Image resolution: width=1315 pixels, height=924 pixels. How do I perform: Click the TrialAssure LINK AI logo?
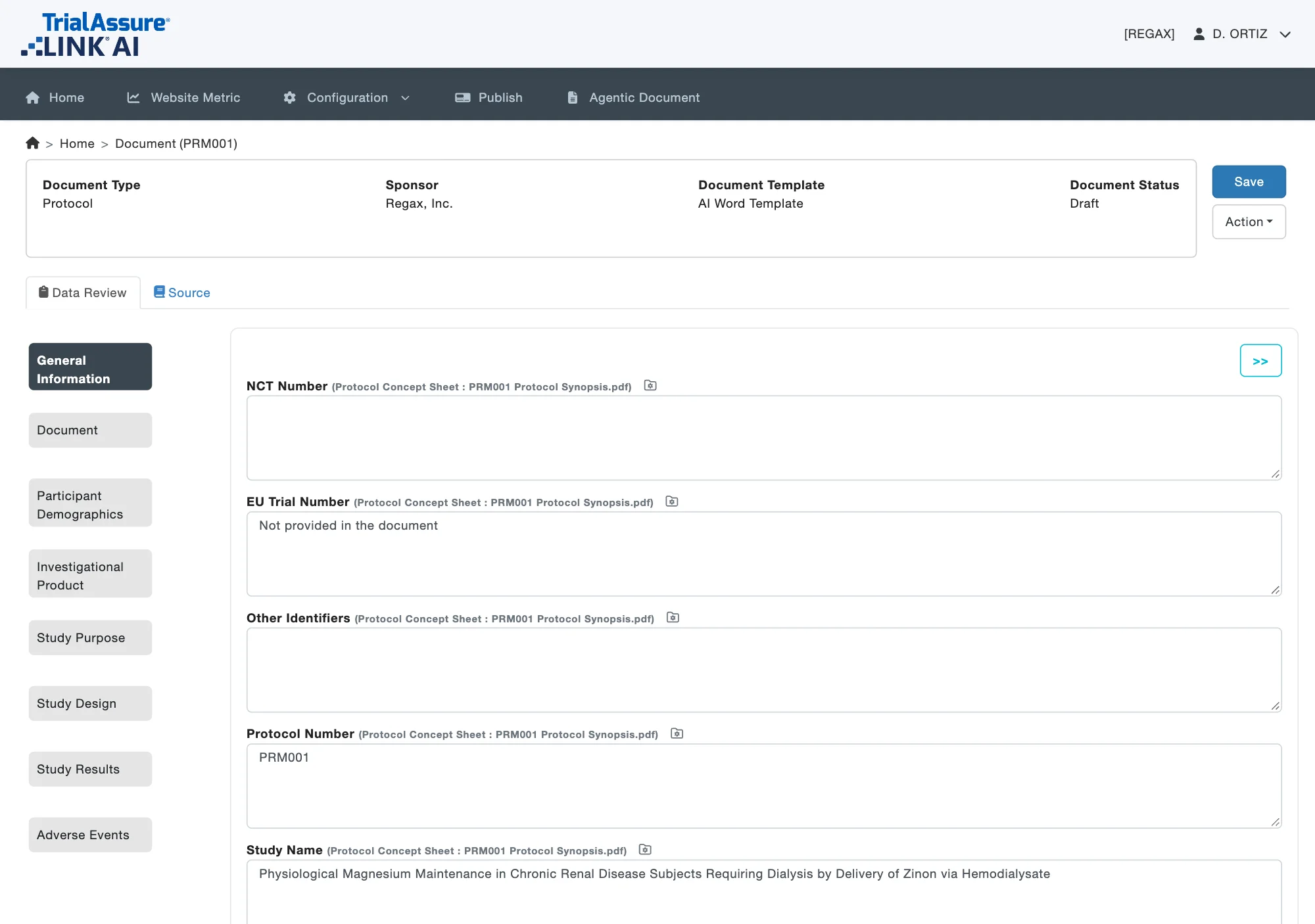(x=96, y=34)
